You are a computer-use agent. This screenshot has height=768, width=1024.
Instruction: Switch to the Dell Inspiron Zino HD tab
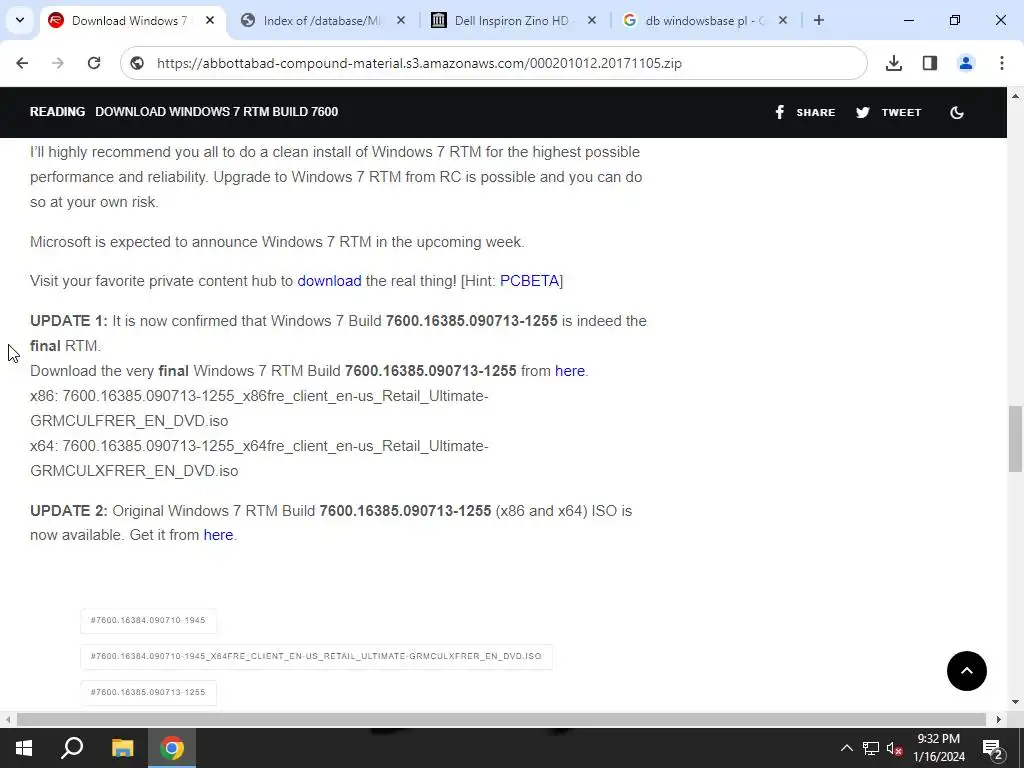coord(513,21)
